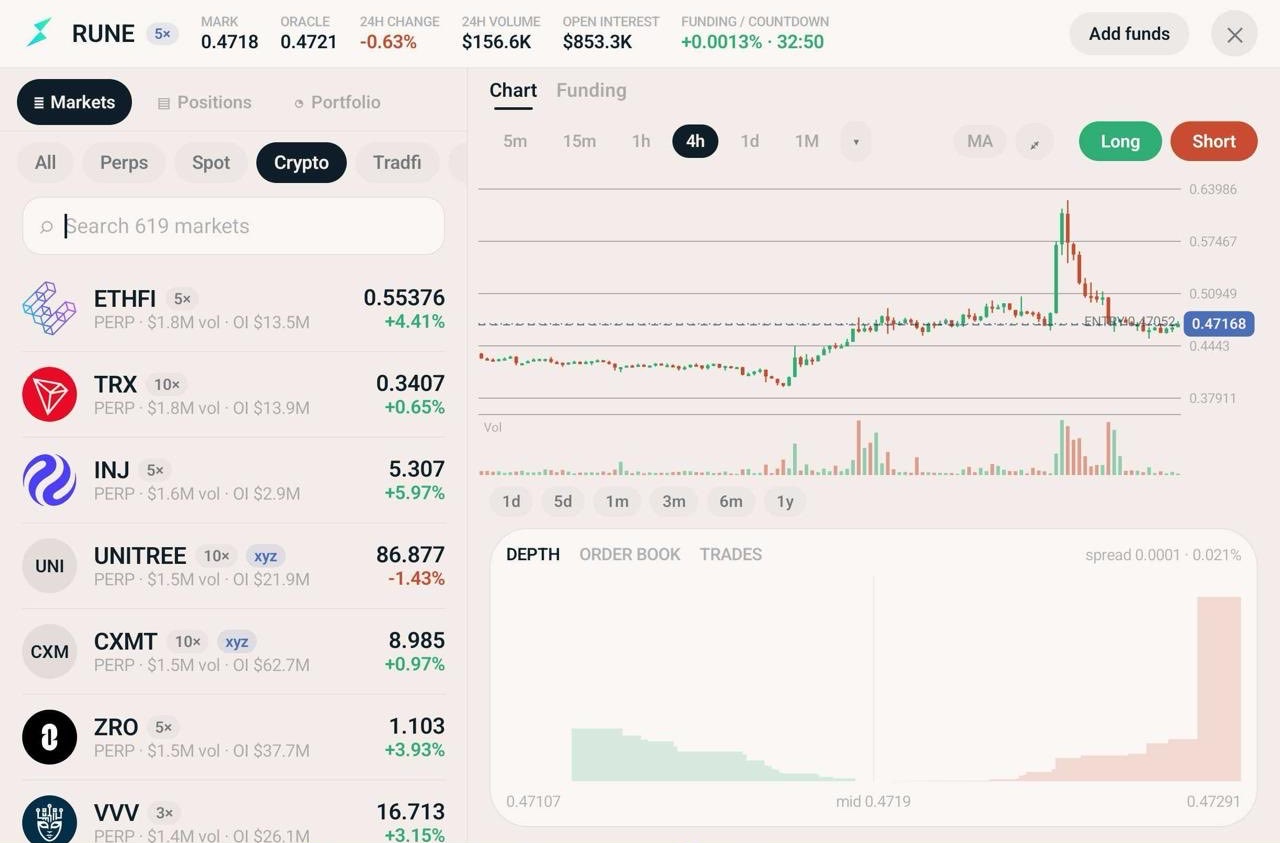Screen dimensions: 1280x843
Task: Set chart range to 1m
Action: click(x=617, y=502)
